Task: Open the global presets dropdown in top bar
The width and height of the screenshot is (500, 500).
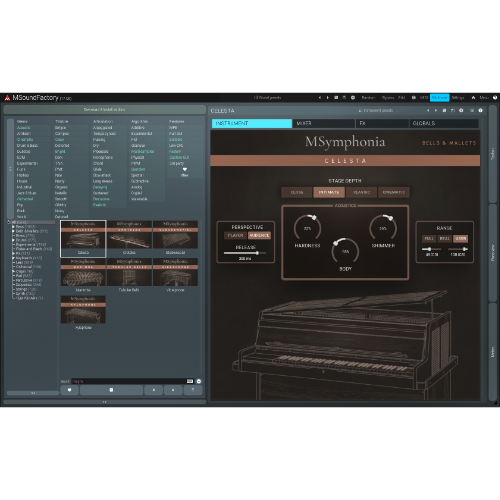Action: point(267,98)
